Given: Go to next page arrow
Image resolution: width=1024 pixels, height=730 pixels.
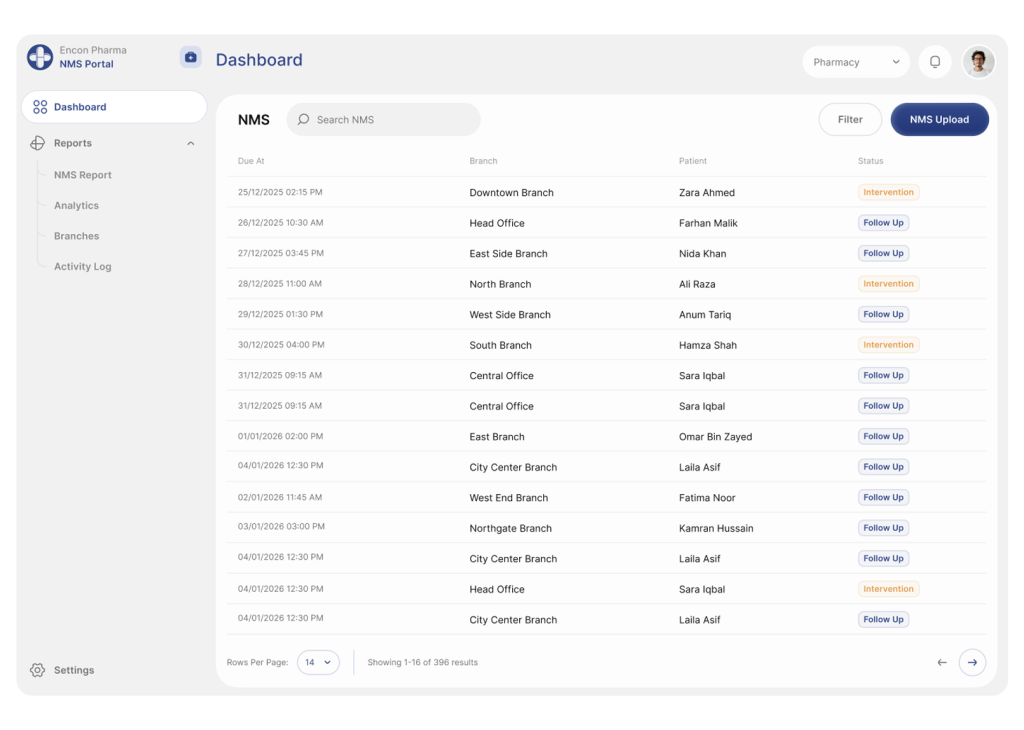Looking at the screenshot, I should tap(972, 662).
